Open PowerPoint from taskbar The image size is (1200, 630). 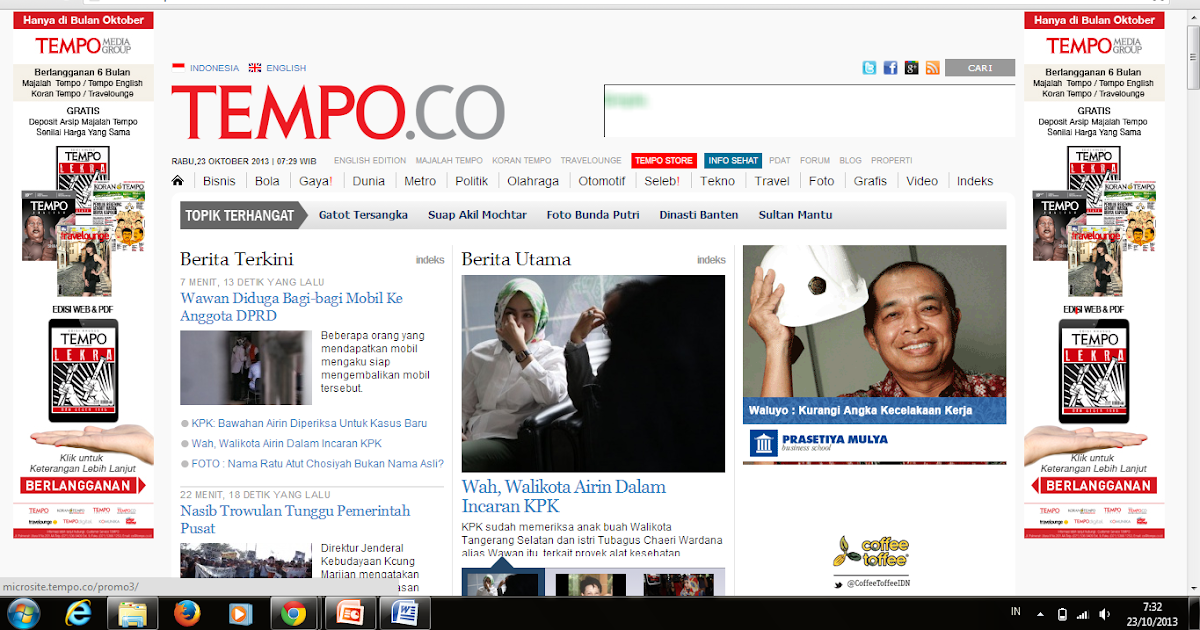(351, 613)
